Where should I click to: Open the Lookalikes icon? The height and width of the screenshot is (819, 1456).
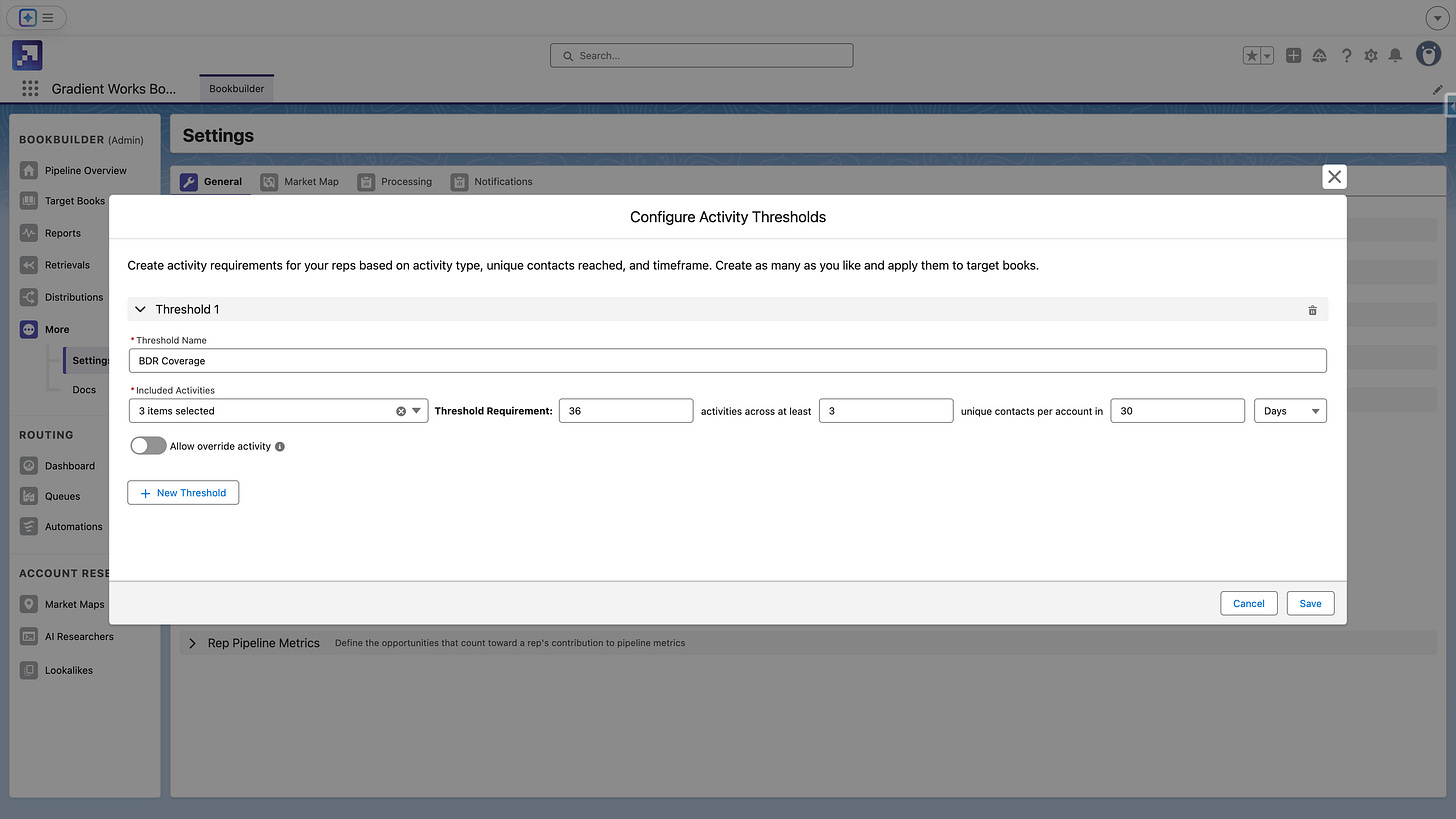(x=29, y=670)
